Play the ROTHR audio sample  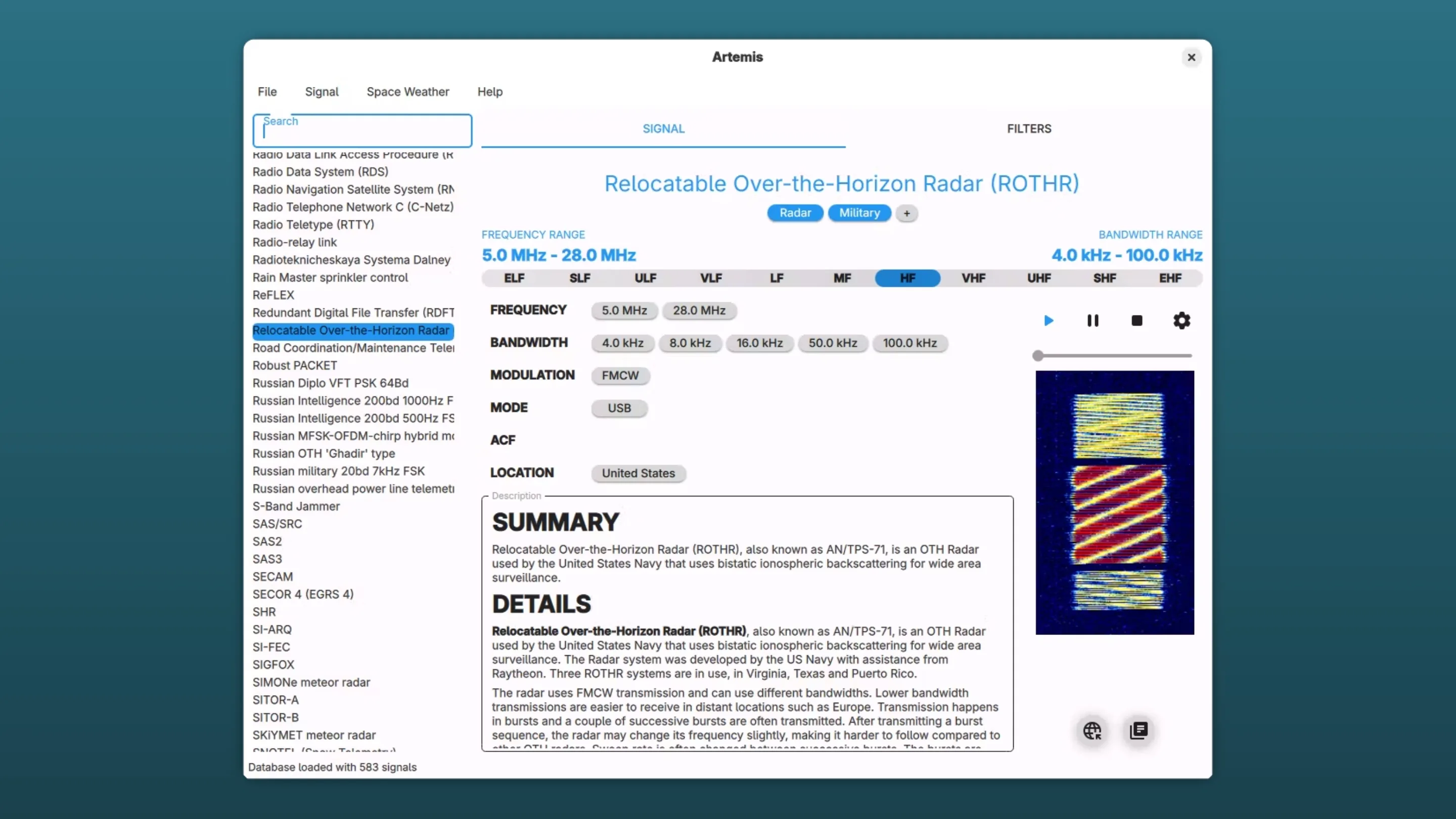click(1049, 321)
